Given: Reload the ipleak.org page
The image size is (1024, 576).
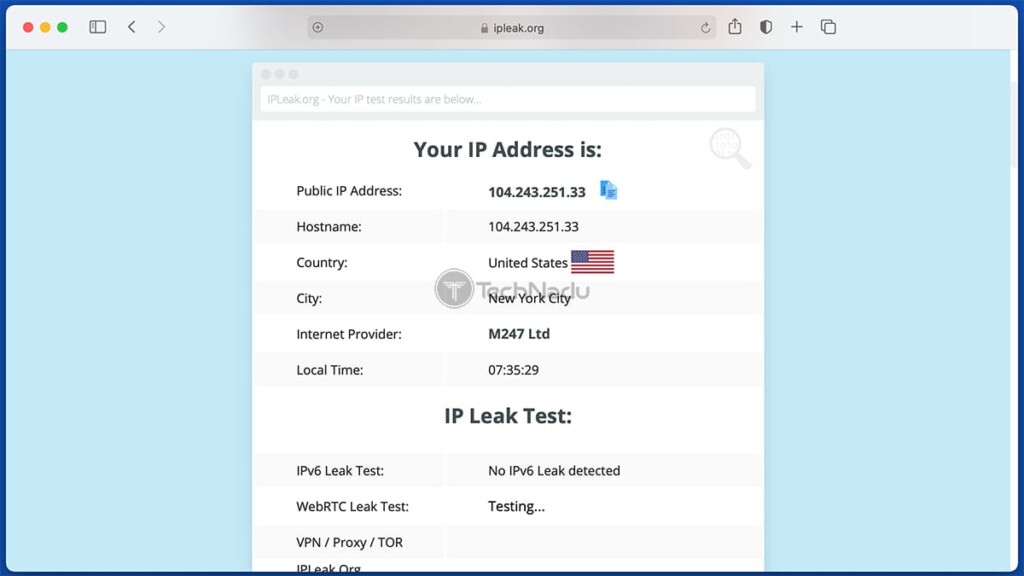Looking at the screenshot, I should 705,27.
